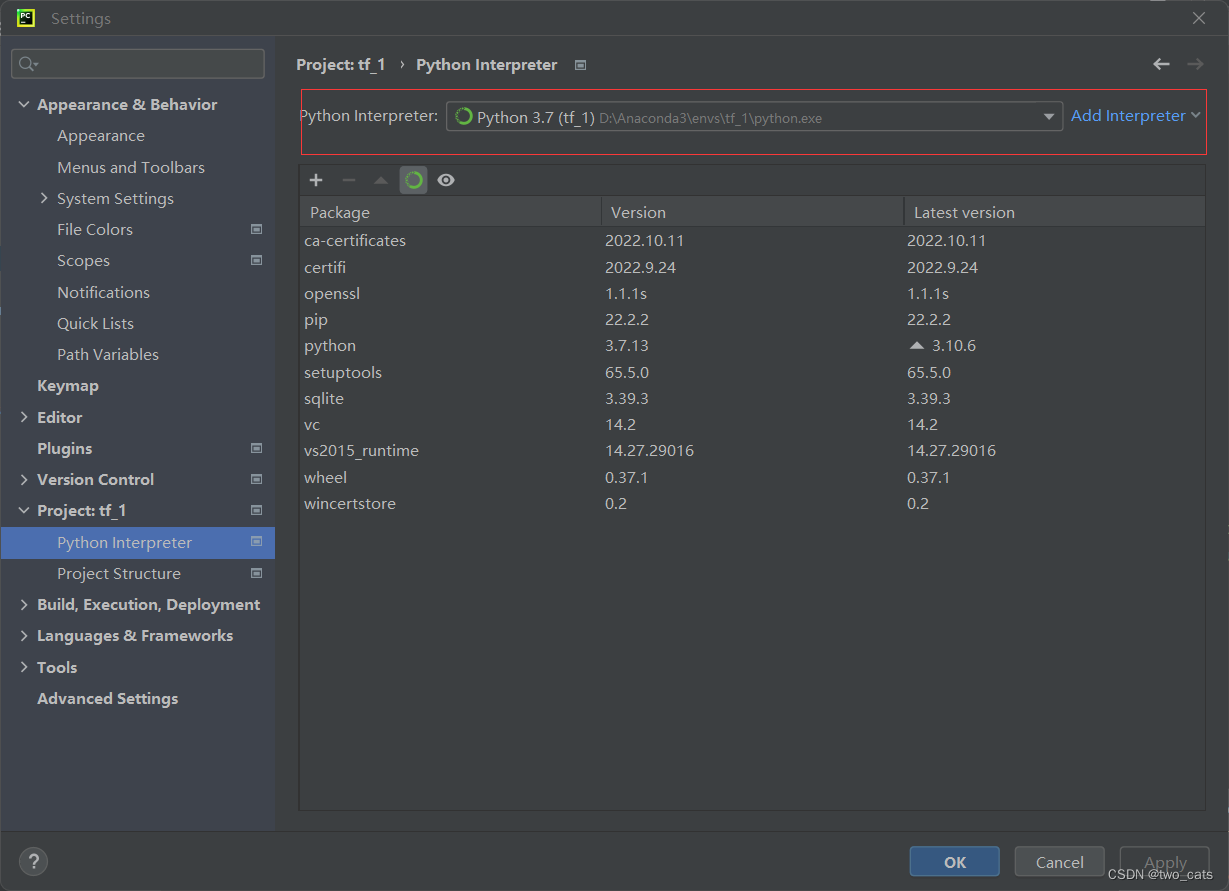Select the wincertstore package row
Image resolution: width=1229 pixels, height=891 pixels.
(x=752, y=503)
